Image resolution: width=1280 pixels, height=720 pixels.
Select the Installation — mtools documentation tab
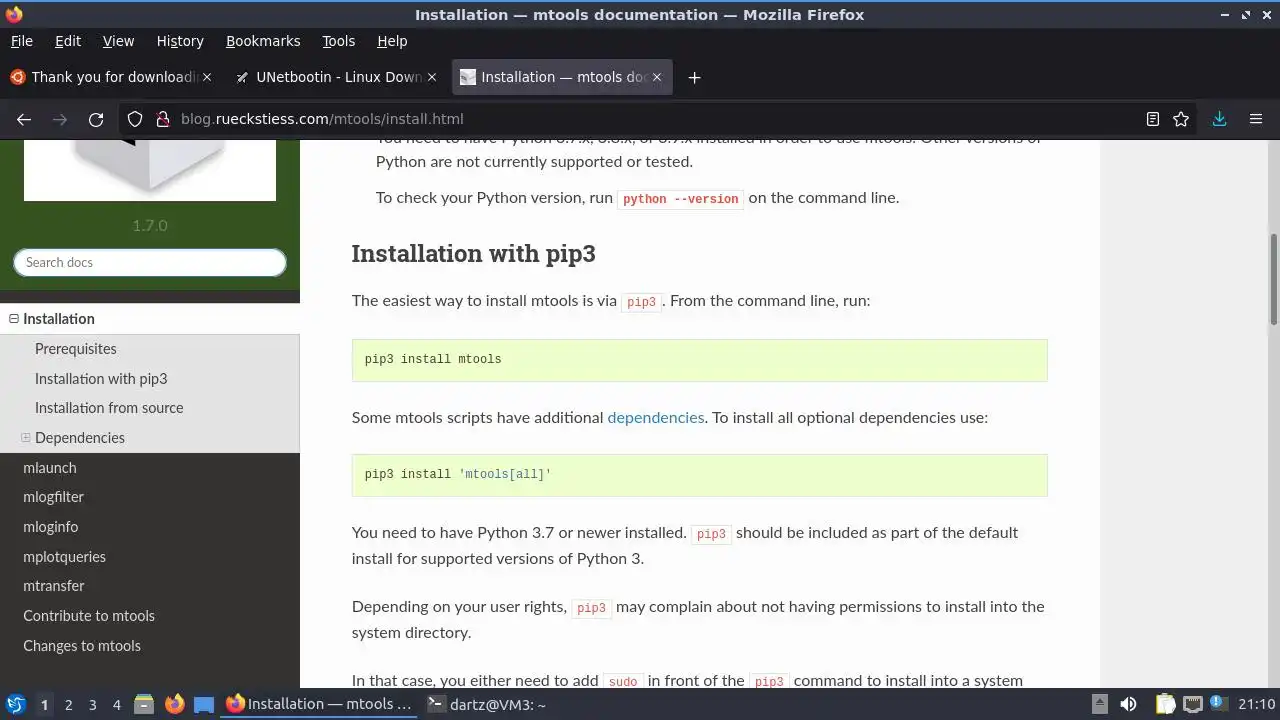[562, 77]
